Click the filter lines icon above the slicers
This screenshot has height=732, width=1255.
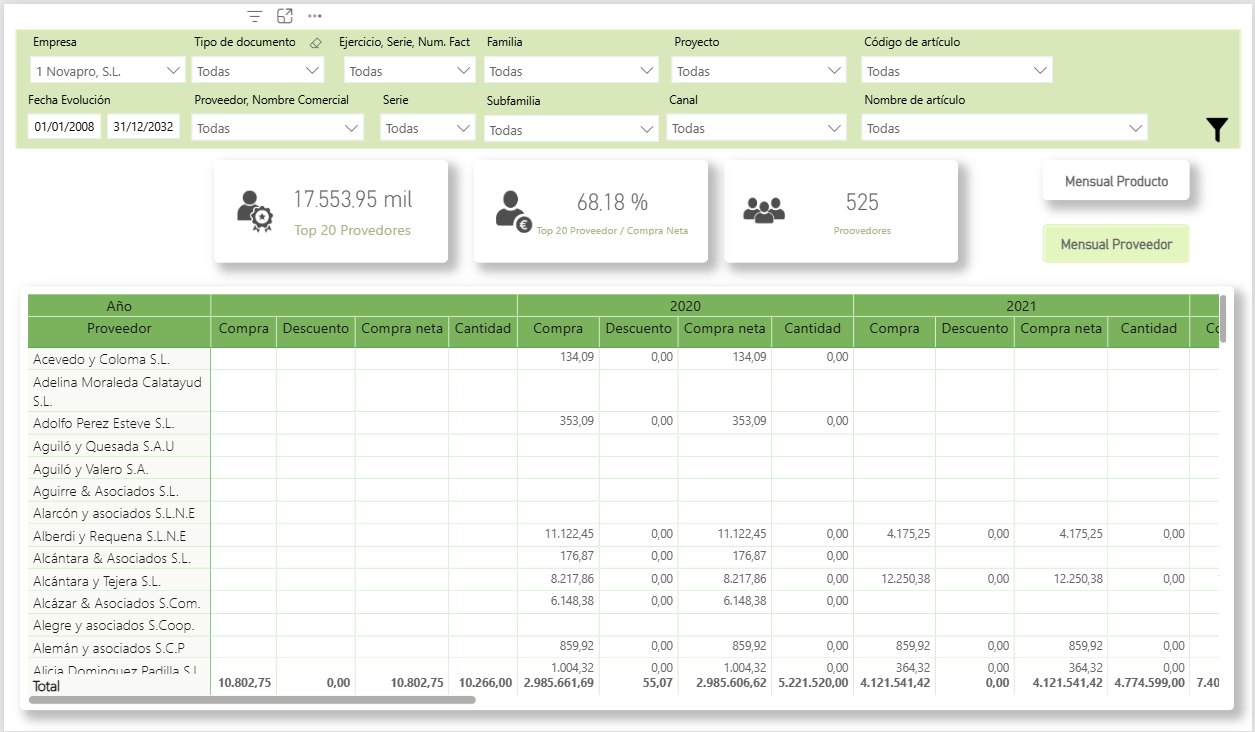click(x=255, y=16)
